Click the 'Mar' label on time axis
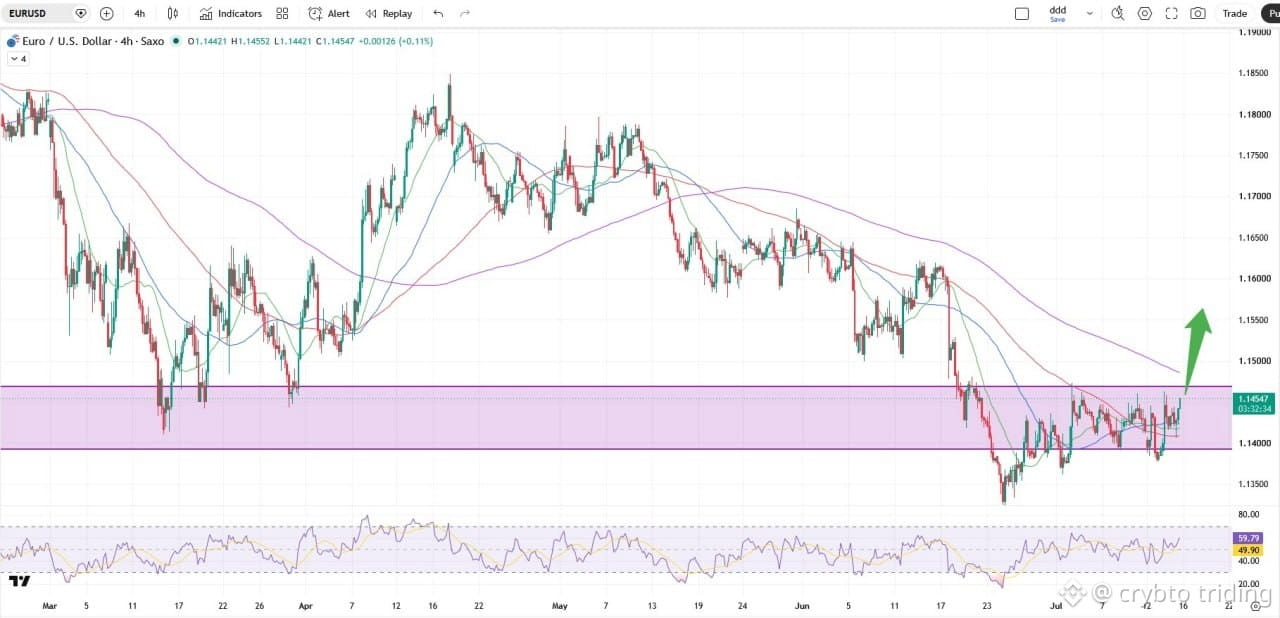 pyautogui.click(x=50, y=605)
